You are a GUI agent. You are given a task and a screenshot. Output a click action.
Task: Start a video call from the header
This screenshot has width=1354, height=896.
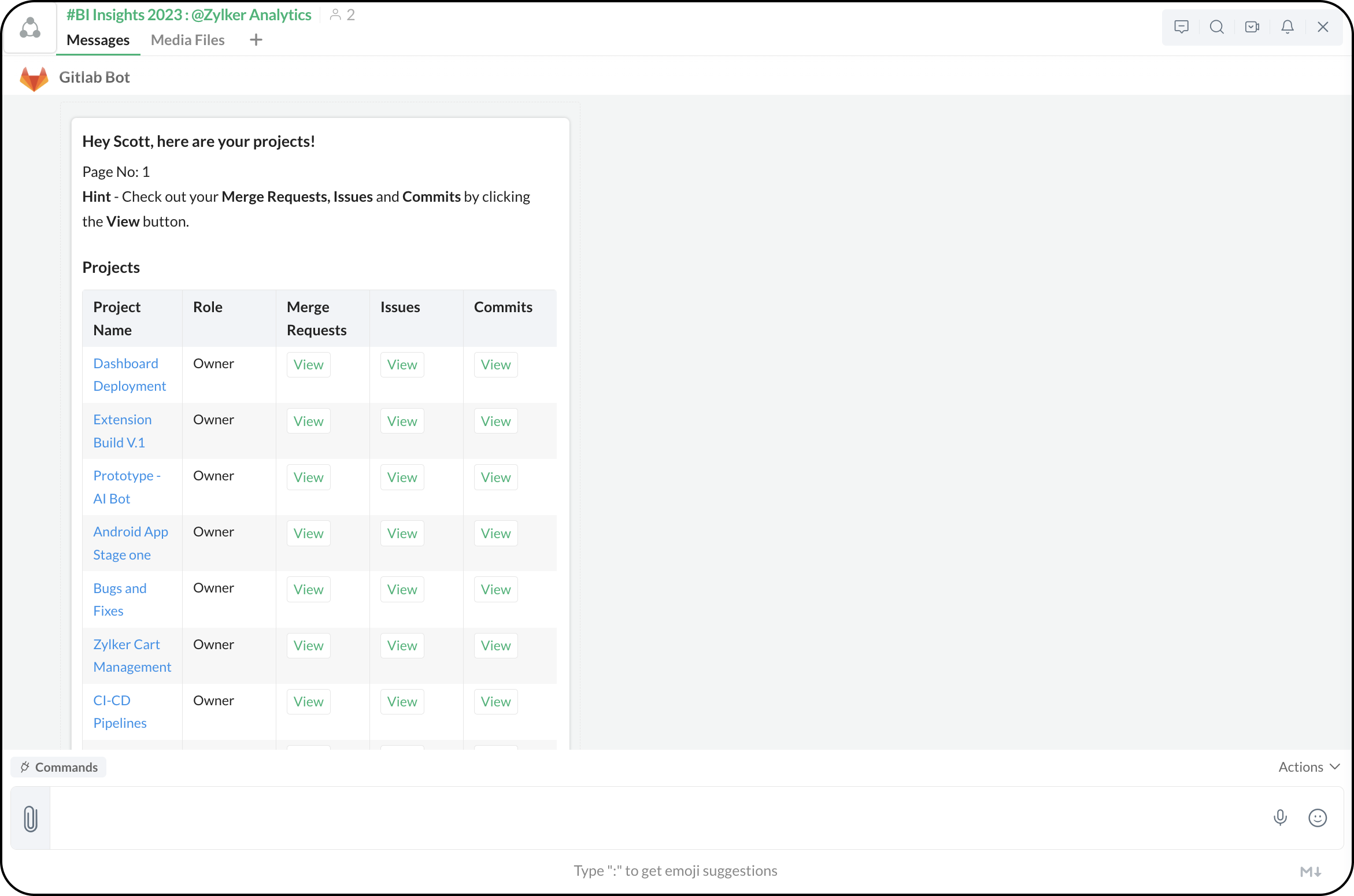click(x=1252, y=27)
